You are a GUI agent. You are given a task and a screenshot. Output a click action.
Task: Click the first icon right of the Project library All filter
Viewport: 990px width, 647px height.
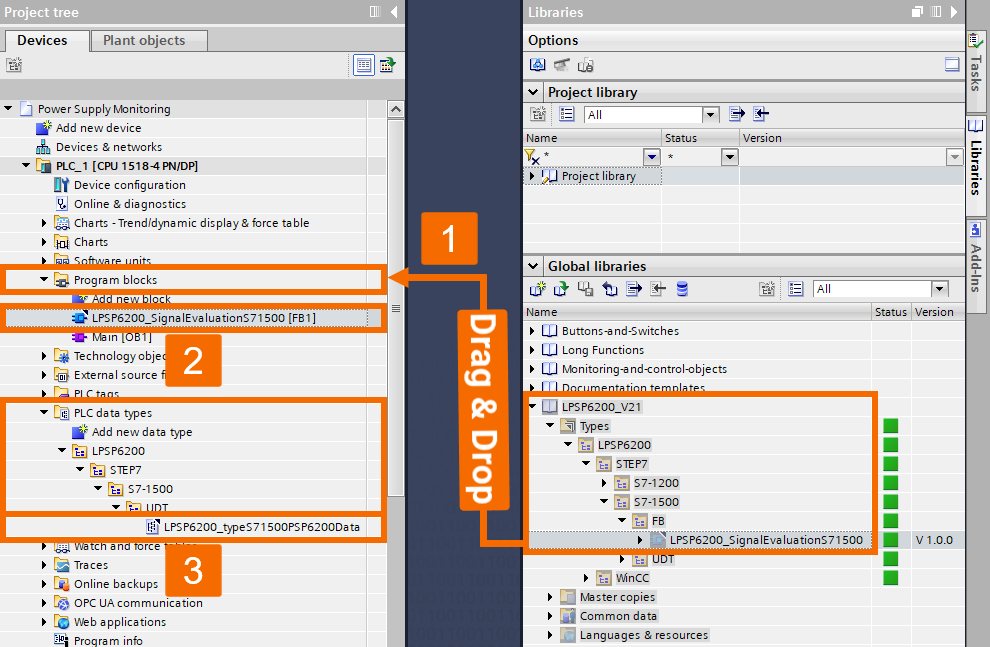click(737, 114)
